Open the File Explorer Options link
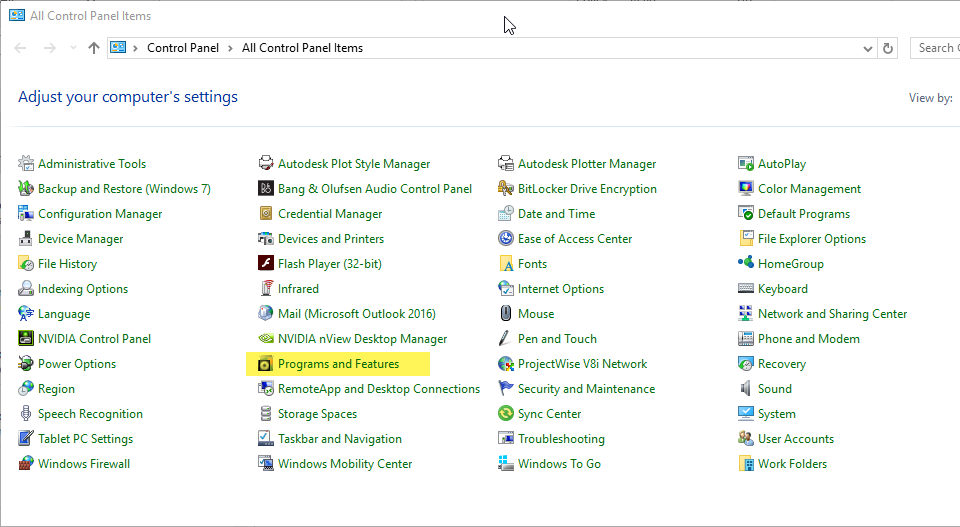 [812, 239]
